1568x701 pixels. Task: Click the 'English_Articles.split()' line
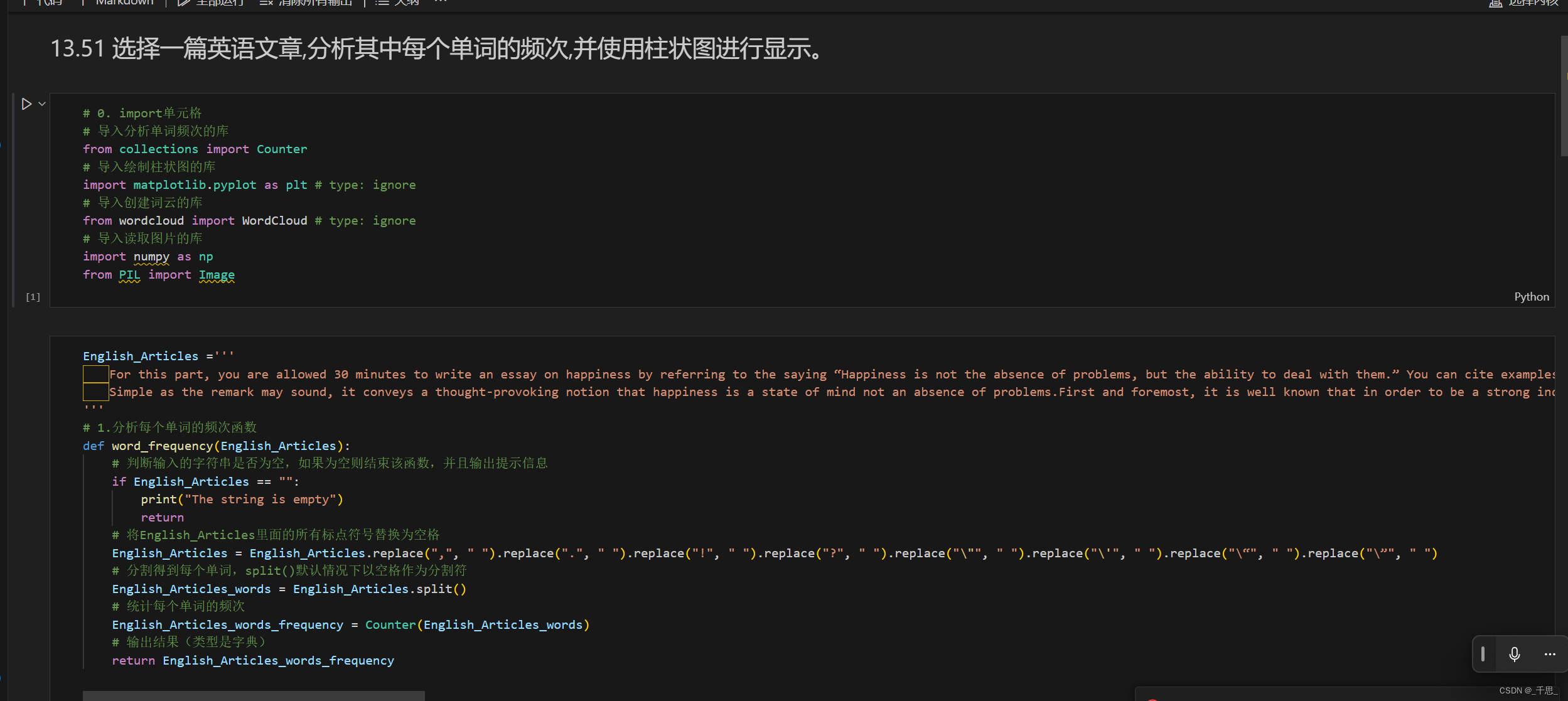289,589
